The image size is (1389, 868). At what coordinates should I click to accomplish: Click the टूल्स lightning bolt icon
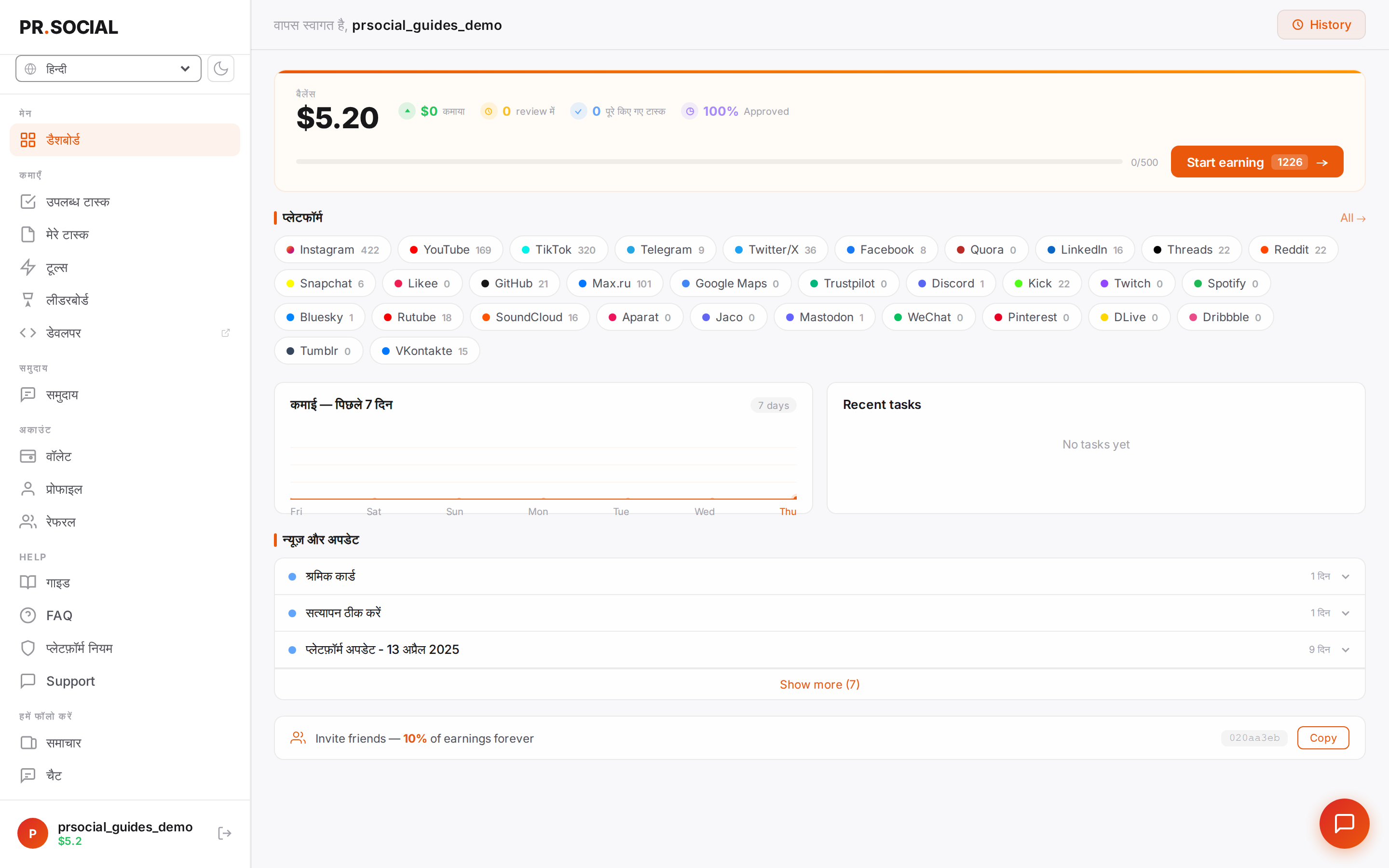point(27,267)
